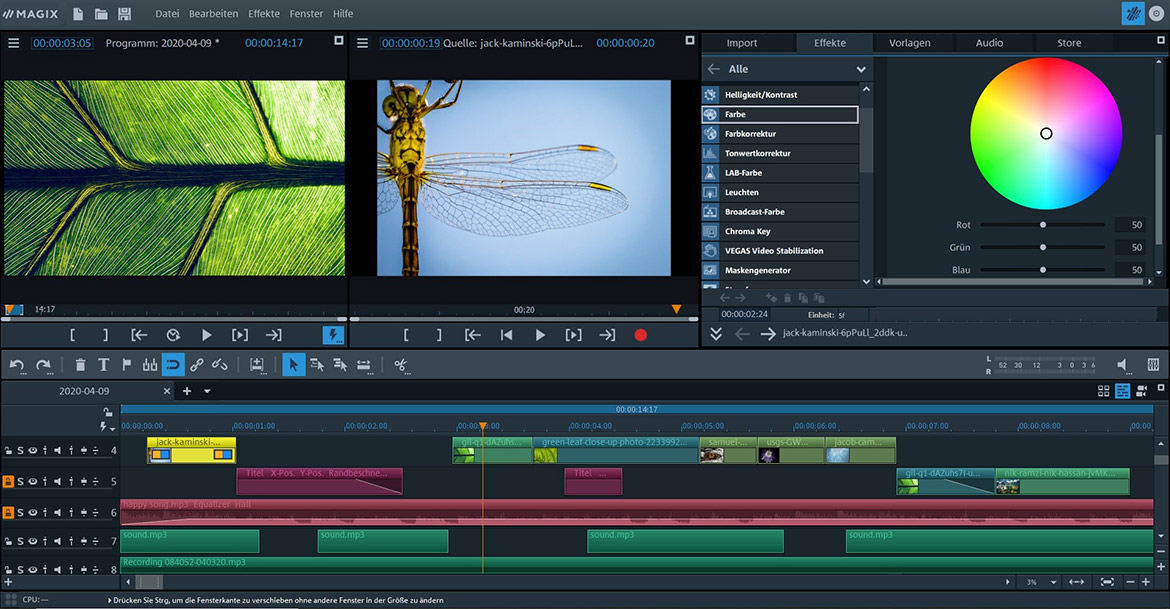The width and height of the screenshot is (1170, 609).
Task: Open the Razor cut tool
Action: (400, 365)
